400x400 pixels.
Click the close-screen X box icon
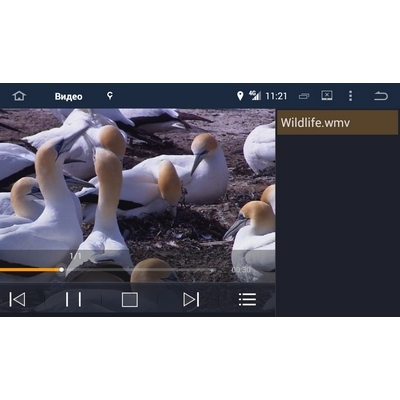[327, 96]
